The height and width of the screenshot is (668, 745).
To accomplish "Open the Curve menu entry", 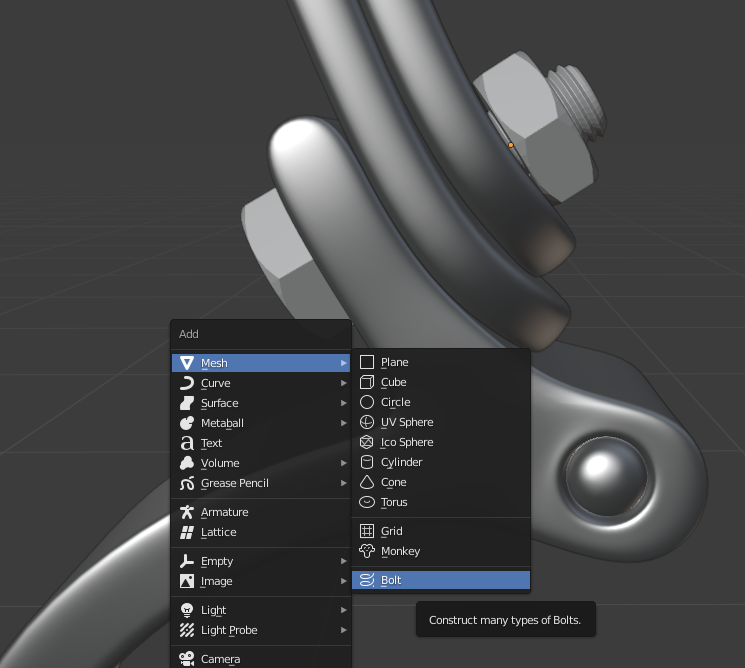I will 261,383.
